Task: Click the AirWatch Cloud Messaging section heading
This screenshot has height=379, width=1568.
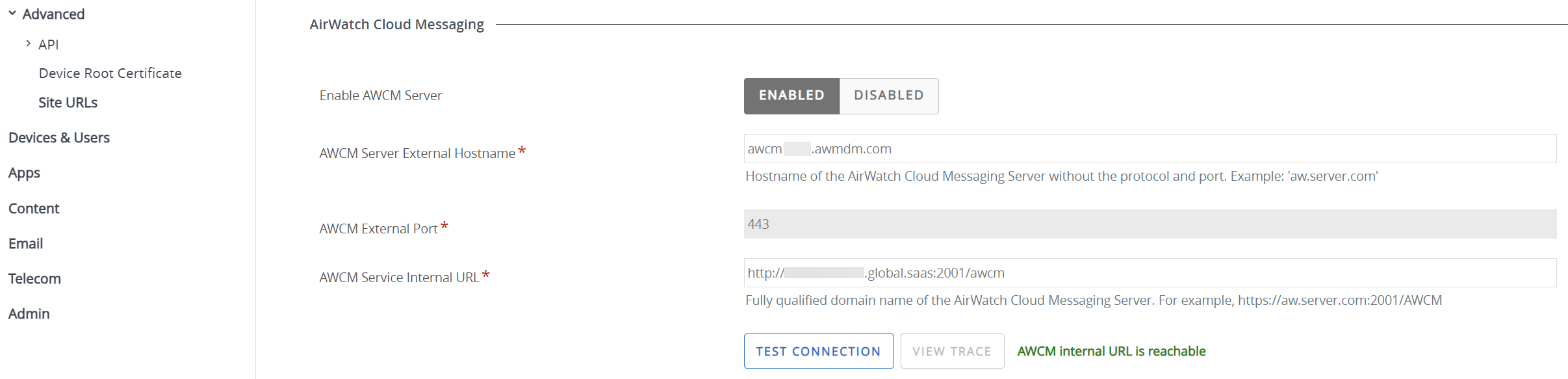Action: 396,24
